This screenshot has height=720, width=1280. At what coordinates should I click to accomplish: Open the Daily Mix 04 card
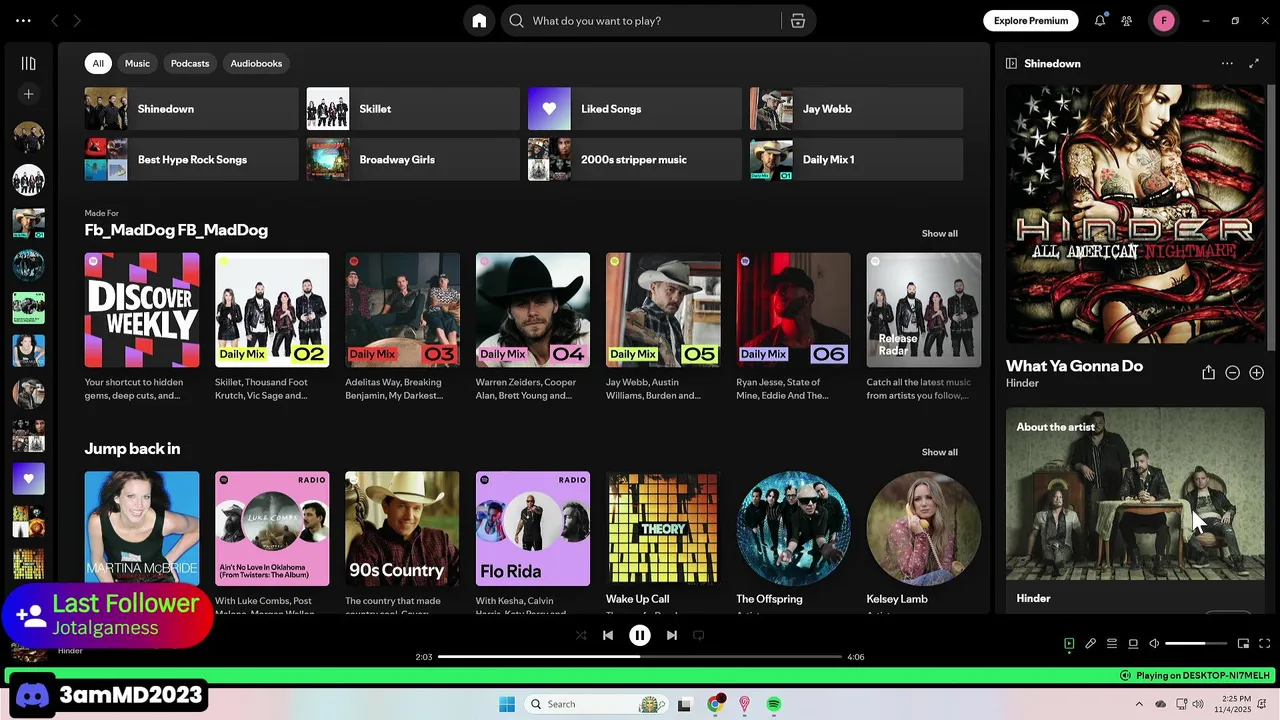[x=533, y=328]
